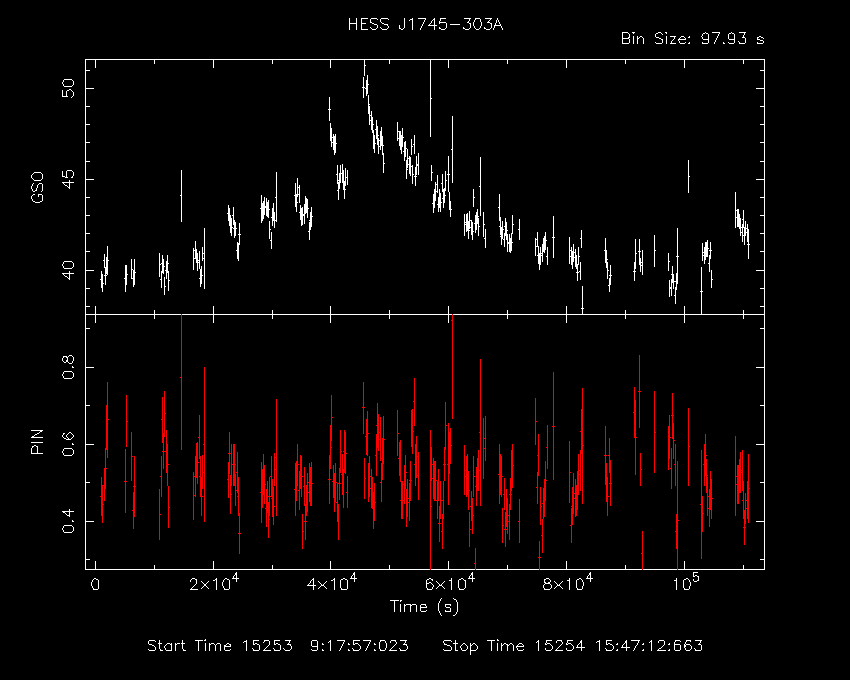Click the x-axis tick label 0
The image size is (850, 680).
(95, 586)
